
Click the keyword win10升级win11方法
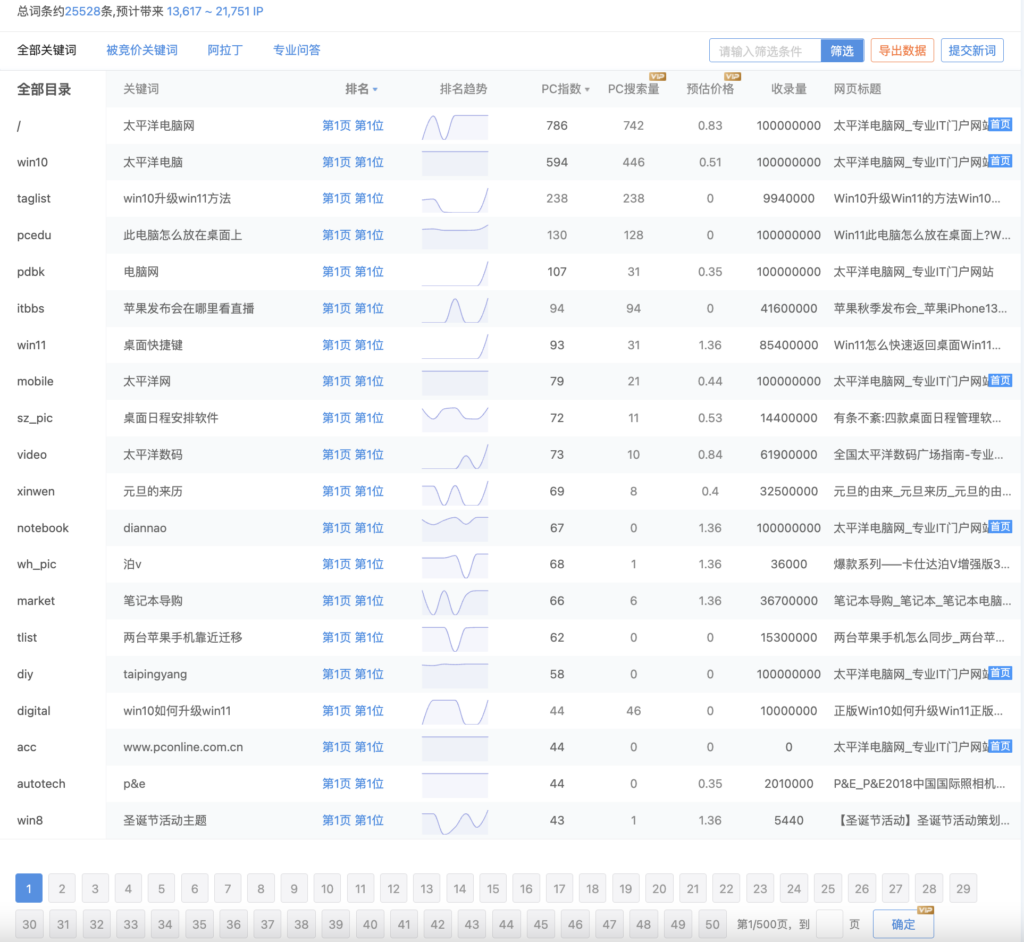click(177, 199)
